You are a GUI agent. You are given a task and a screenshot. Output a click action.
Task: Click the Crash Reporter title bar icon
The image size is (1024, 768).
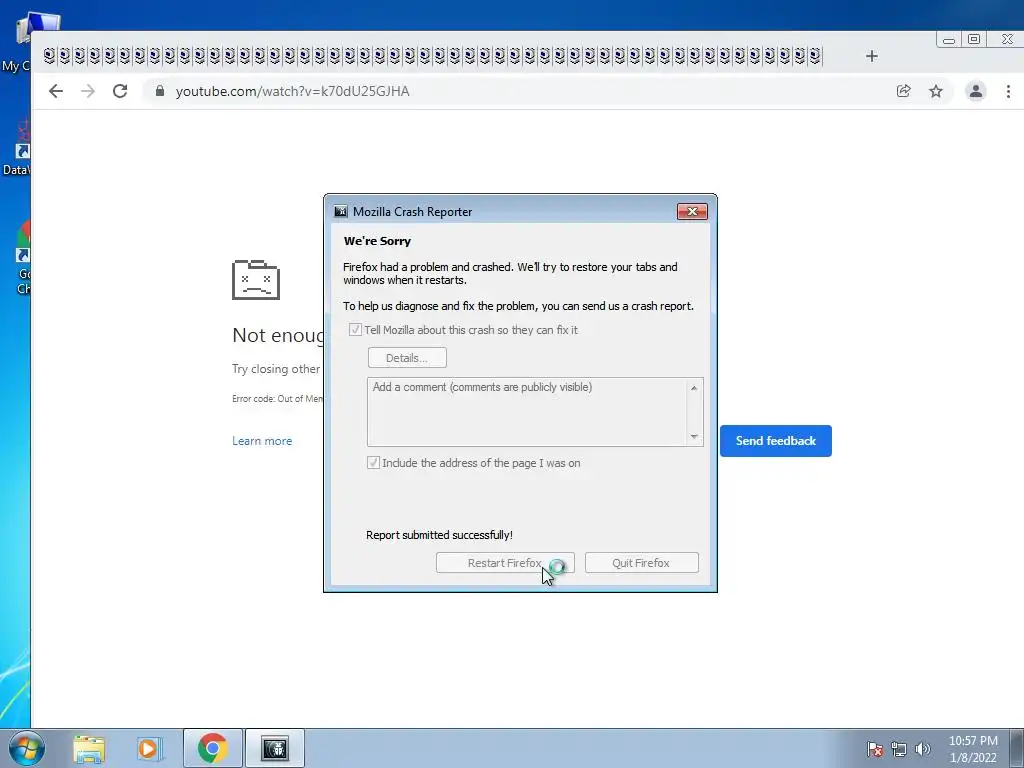[341, 212]
